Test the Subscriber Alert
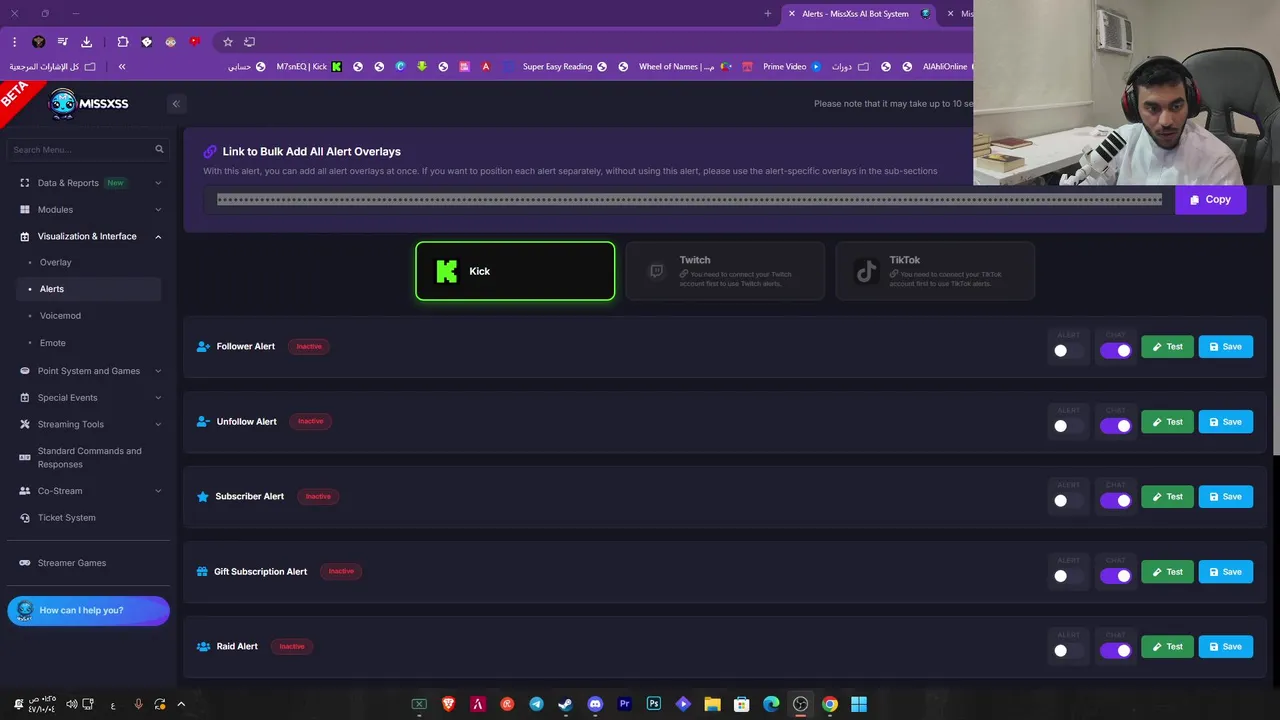This screenshot has height=720, width=1280. click(x=1167, y=497)
